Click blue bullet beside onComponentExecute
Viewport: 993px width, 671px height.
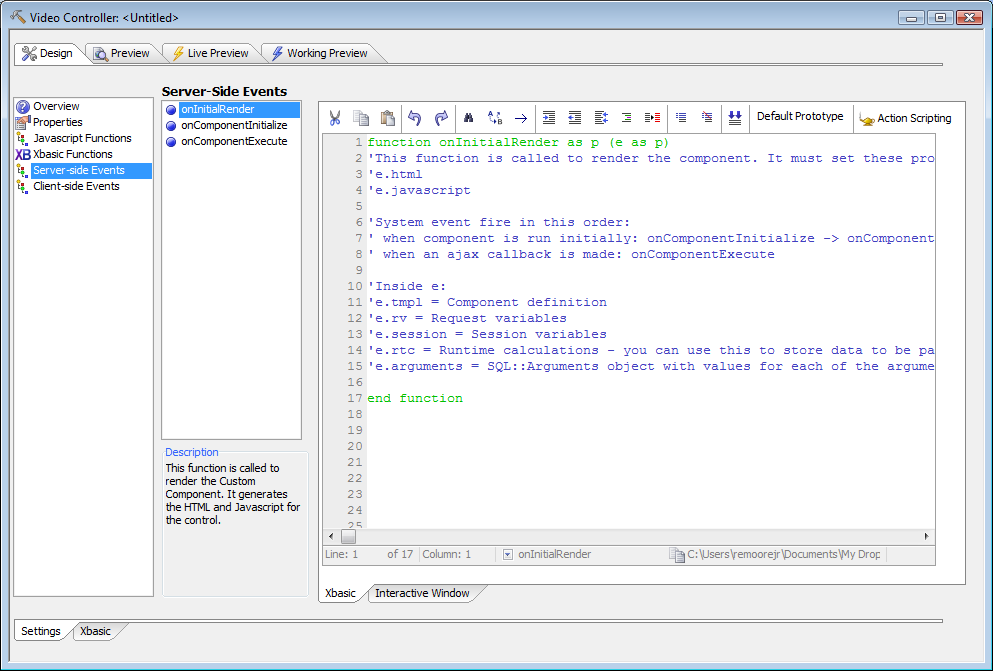(171, 142)
